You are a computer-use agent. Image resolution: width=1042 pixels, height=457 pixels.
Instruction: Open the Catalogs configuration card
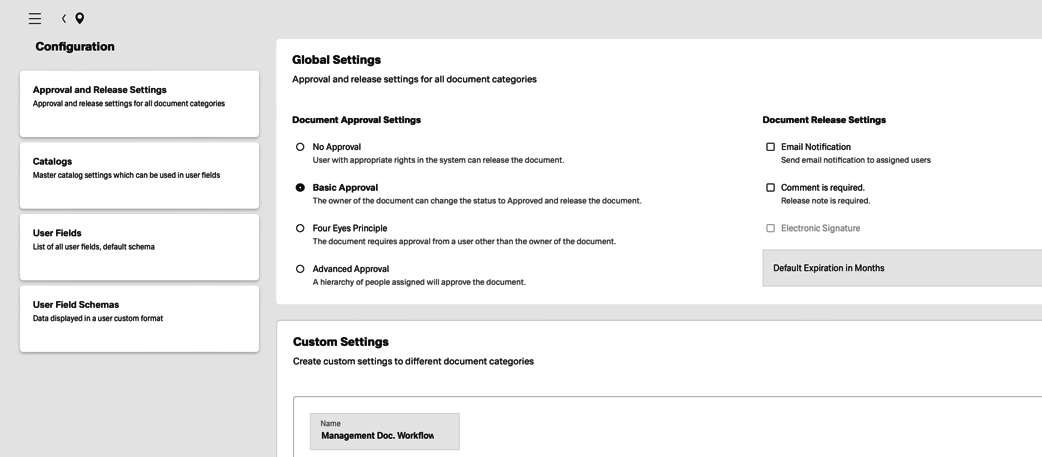tap(139, 175)
